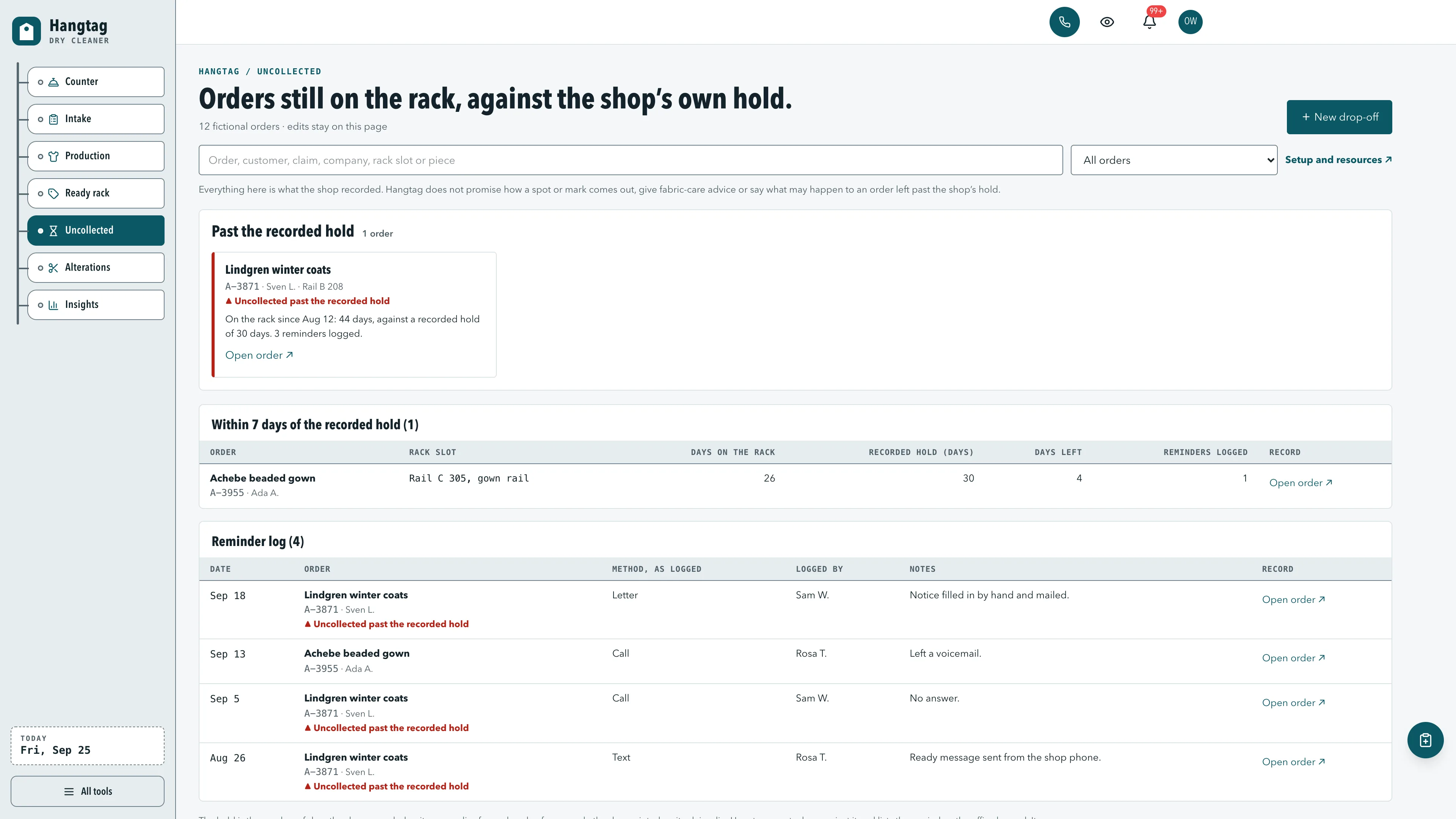
Task: Open the floating clipboard button
Action: 1425,741
